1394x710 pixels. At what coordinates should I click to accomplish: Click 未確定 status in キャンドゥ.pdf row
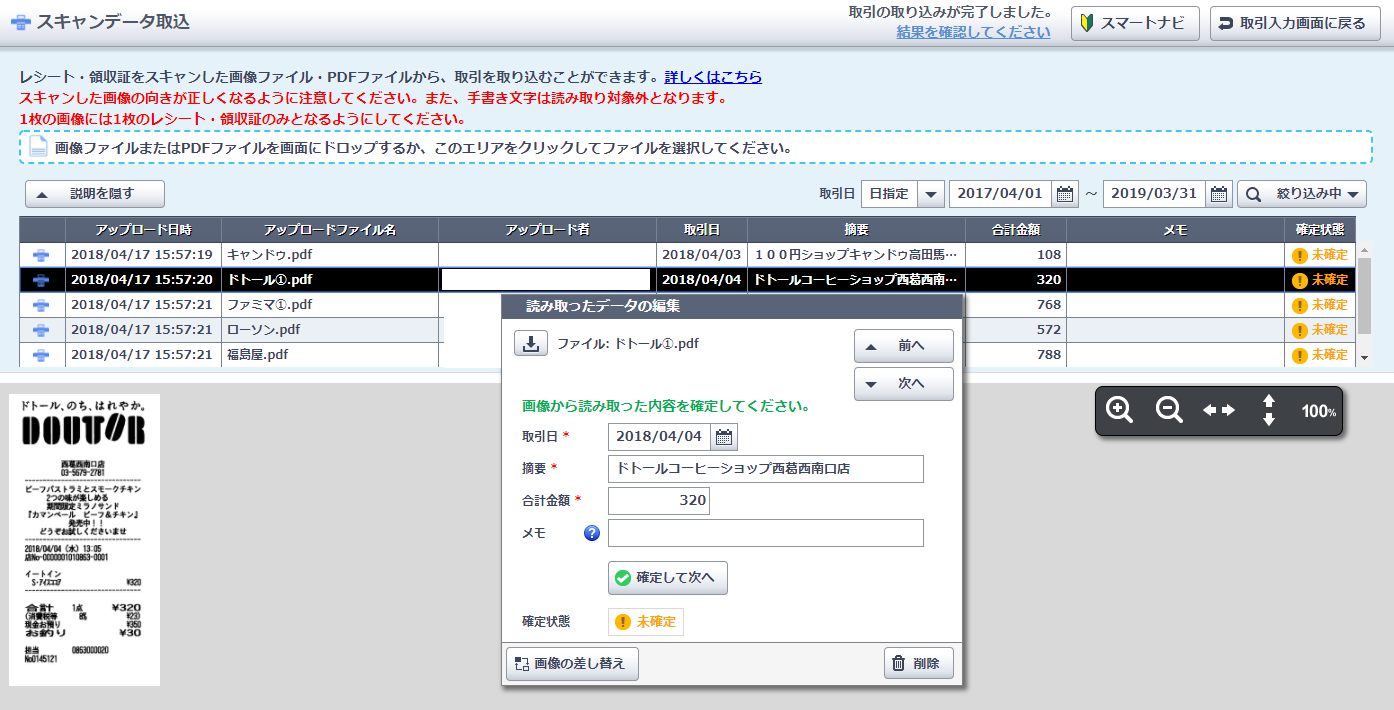point(1320,255)
